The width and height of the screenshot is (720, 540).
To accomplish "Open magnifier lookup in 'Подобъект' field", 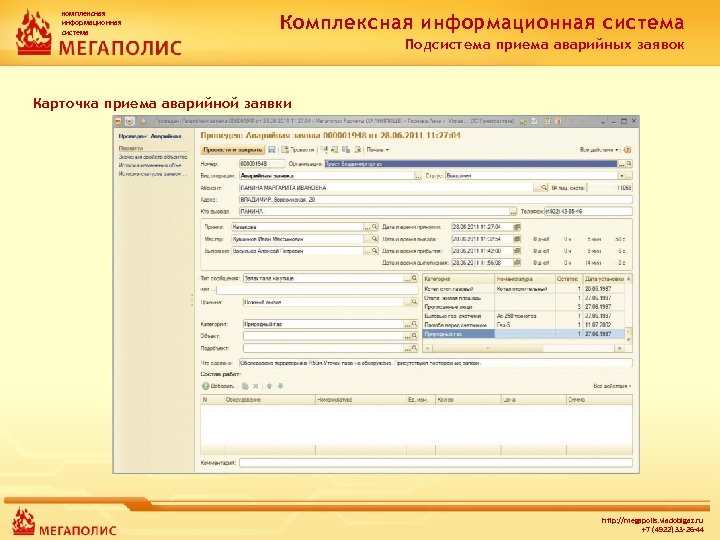I will pos(414,348).
